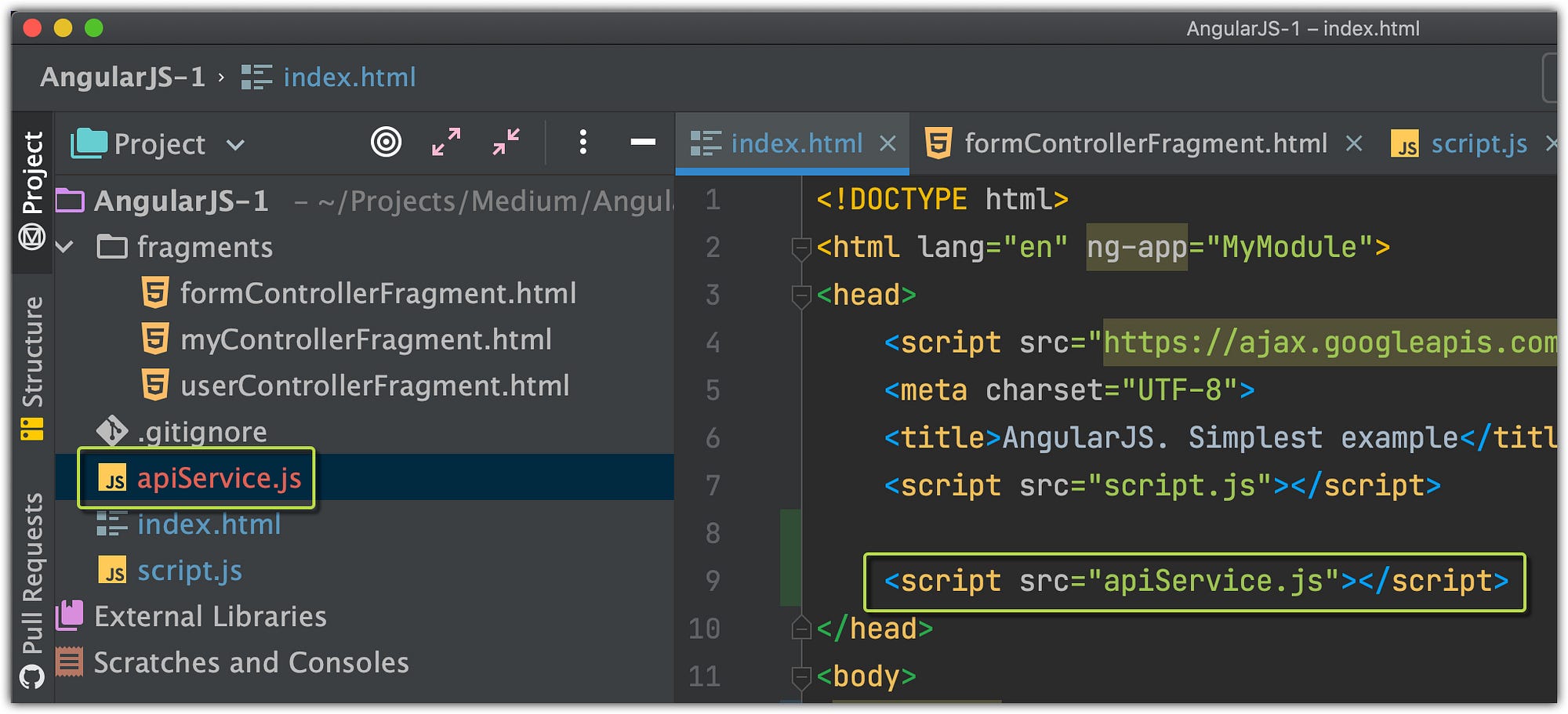Expand all items in Project panel
Image resolution: width=1568 pixels, height=714 pixels.
446,142
